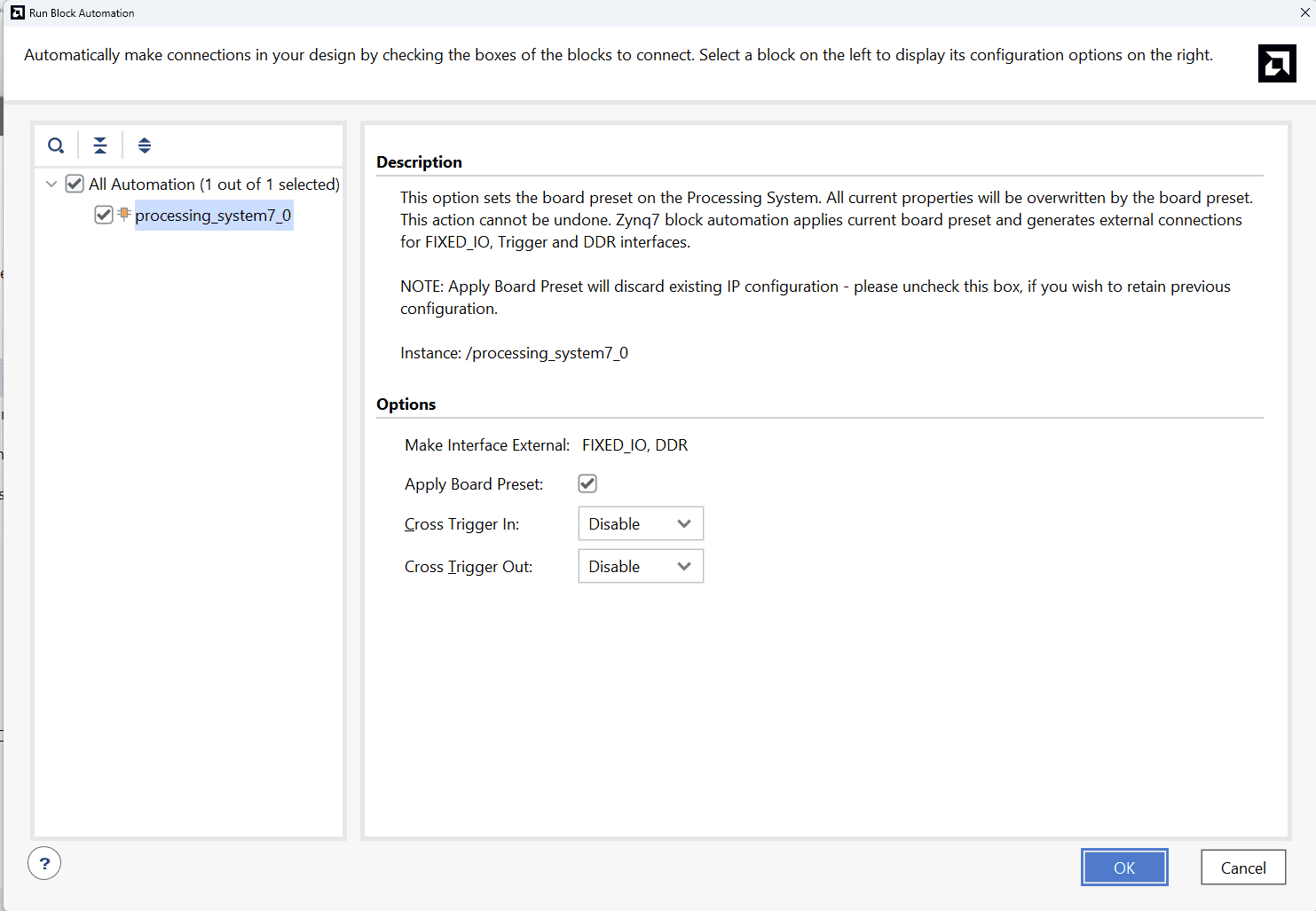Click the AMD logo in the header
This screenshot has height=911, width=1316.
(x=1276, y=64)
